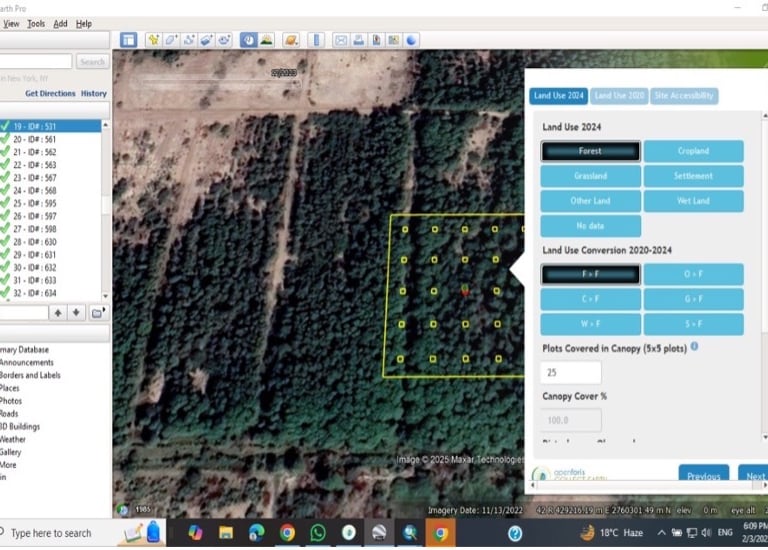
Task: Select the Add Polygon tool
Action: (x=171, y=40)
